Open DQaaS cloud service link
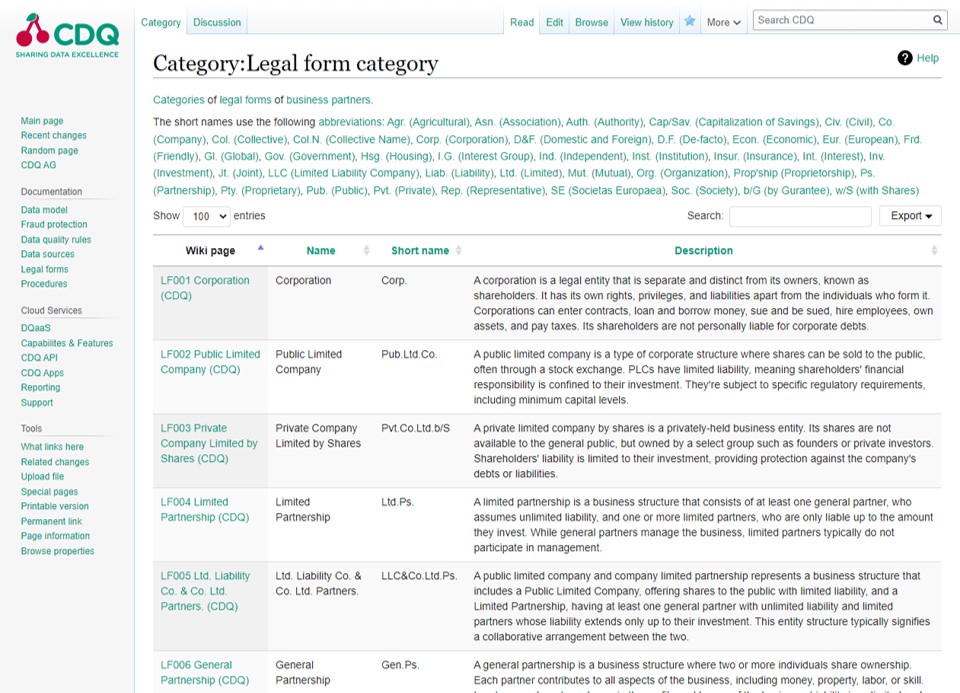 [36, 328]
